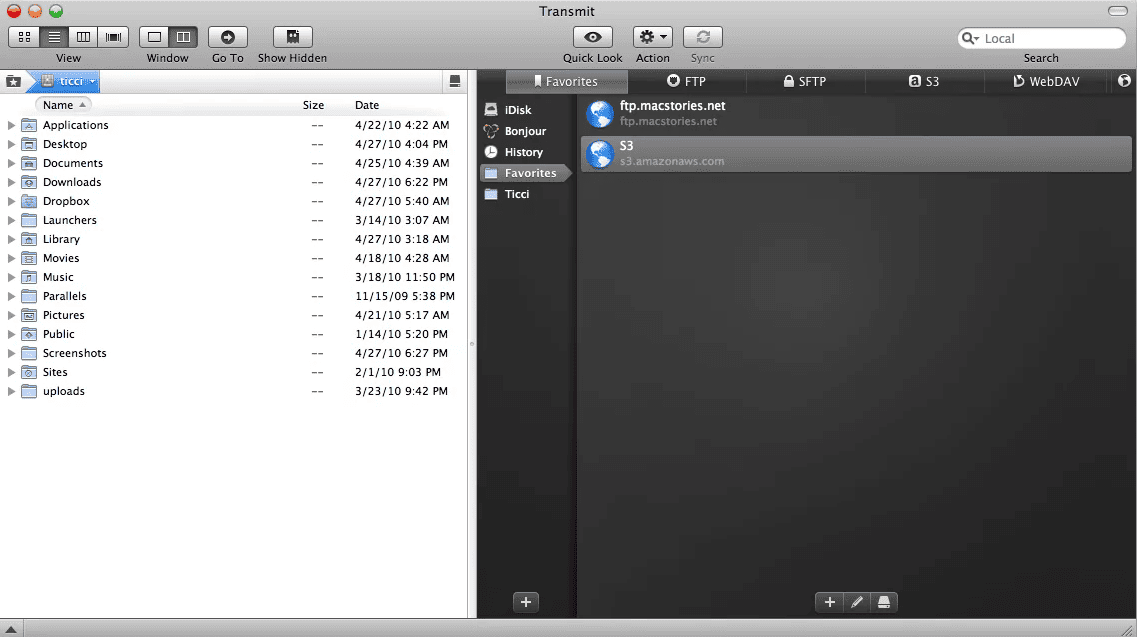Switch to list view
This screenshot has width=1137, height=637.
[x=54, y=37]
